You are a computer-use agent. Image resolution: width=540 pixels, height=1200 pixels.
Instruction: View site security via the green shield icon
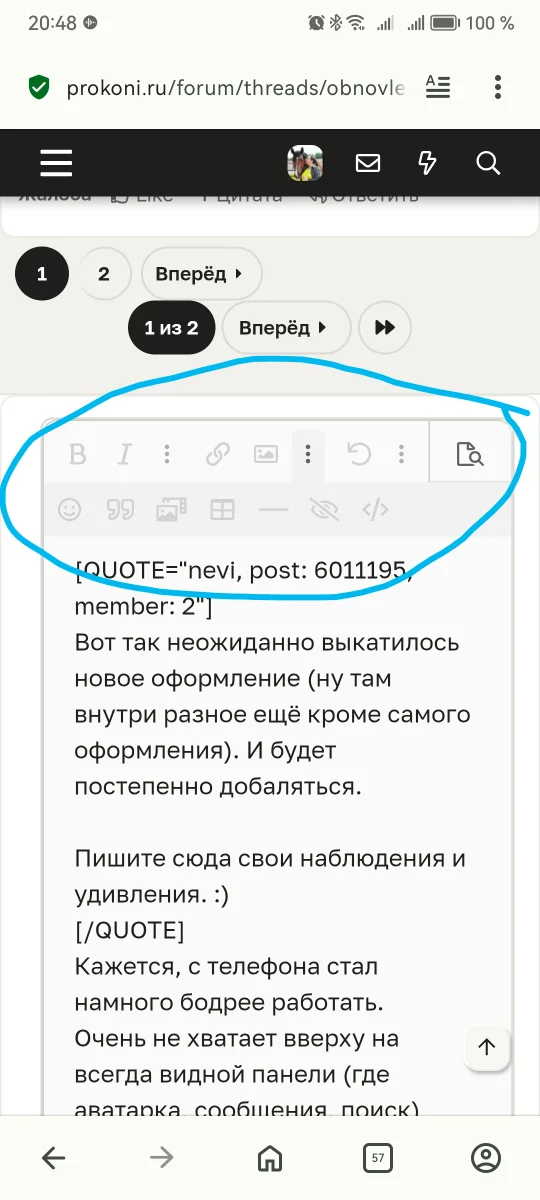click(39, 88)
